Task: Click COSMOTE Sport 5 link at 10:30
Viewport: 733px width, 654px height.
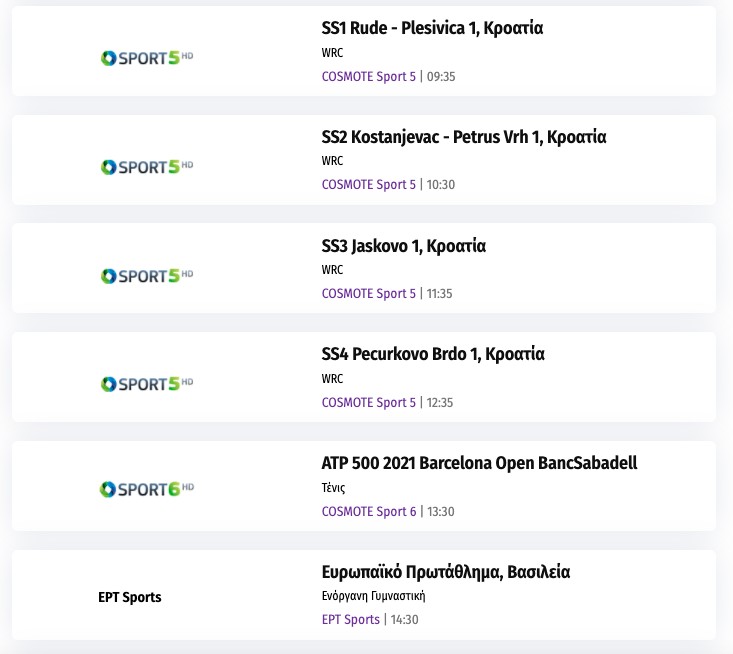Action: pyautogui.click(x=368, y=185)
